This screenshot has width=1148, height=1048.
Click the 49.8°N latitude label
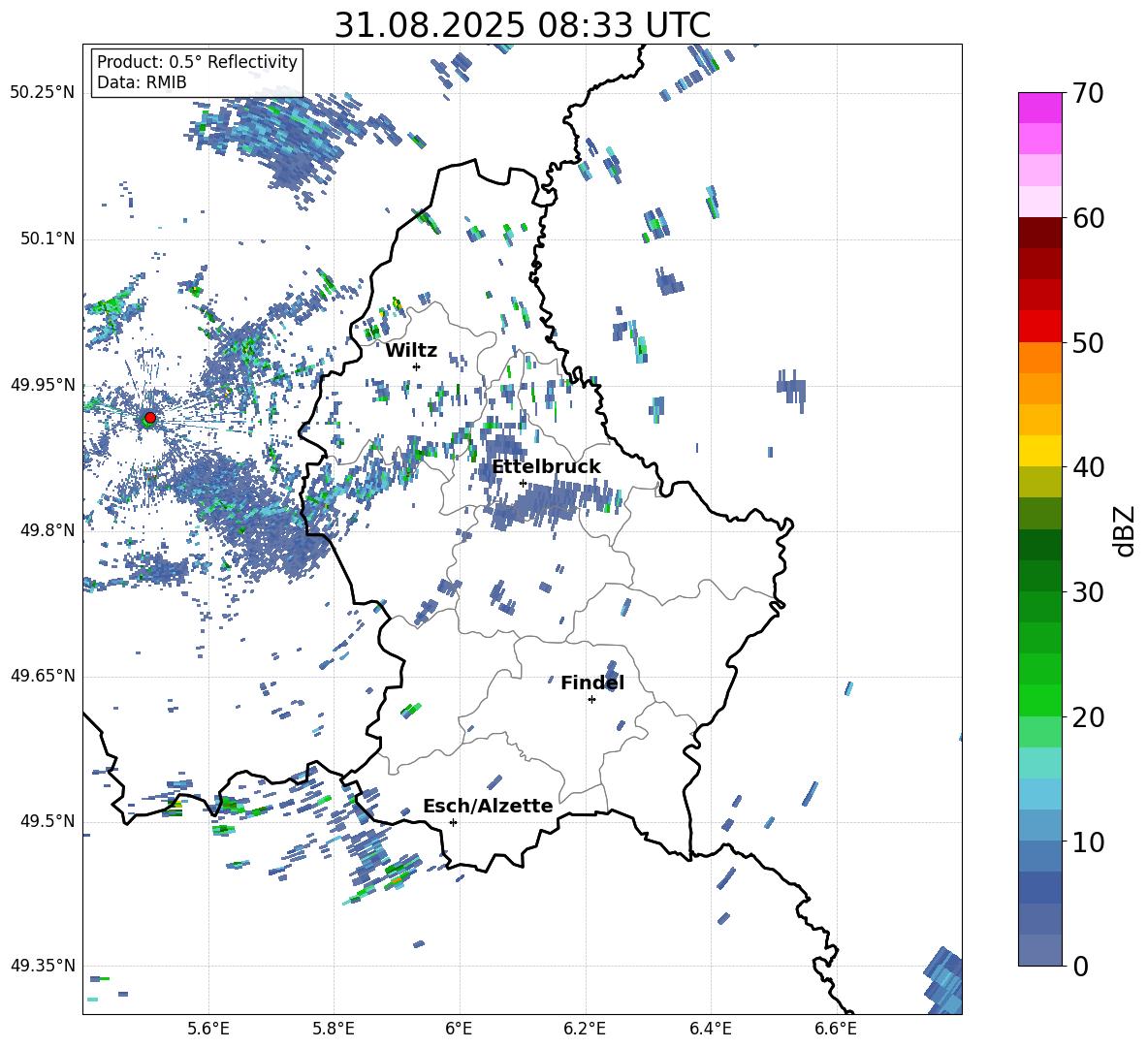pyautogui.click(x=48, y=530)
